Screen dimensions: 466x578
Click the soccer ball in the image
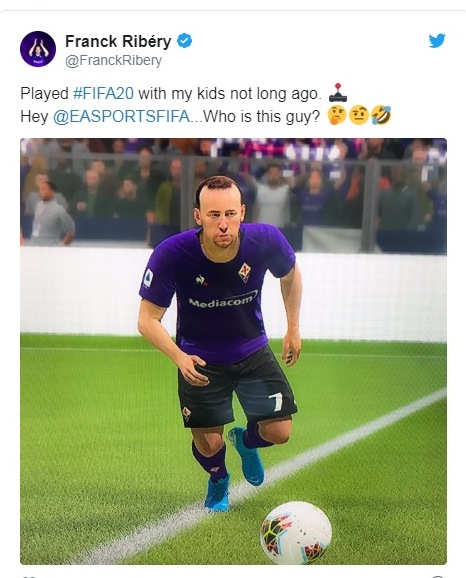(296, 532)
